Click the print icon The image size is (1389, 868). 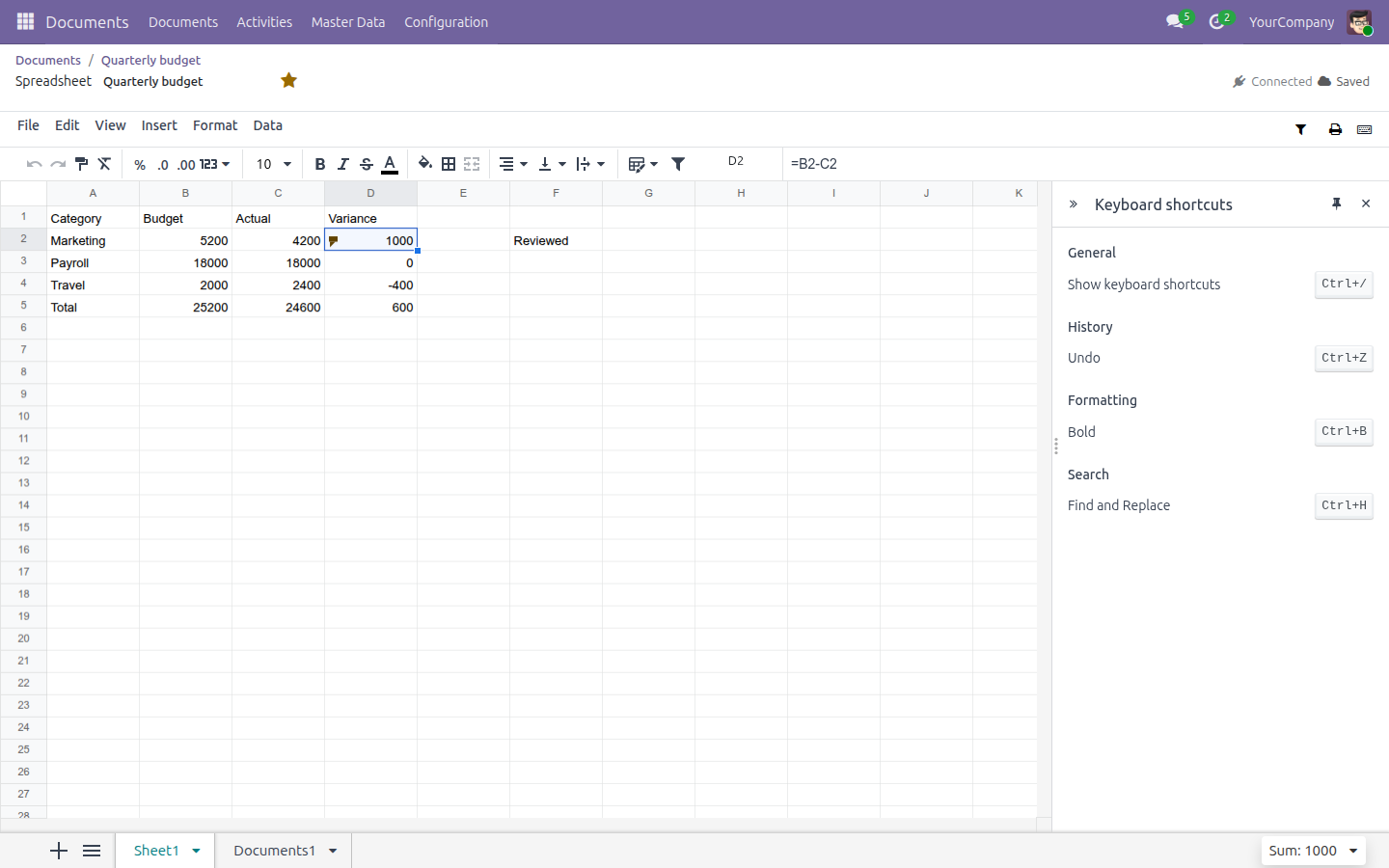point(1335,129)
